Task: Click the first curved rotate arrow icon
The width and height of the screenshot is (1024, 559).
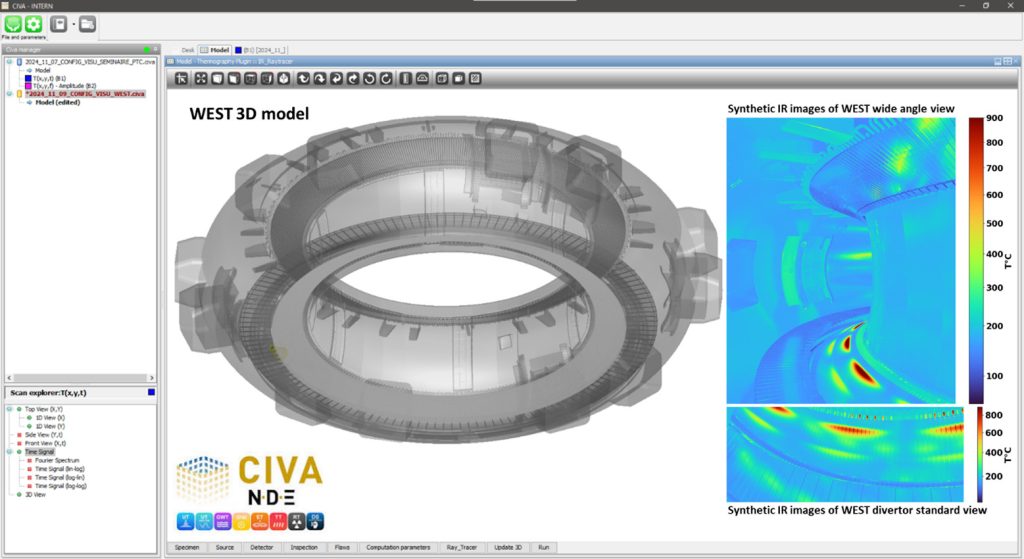Action: pos(303,78)
